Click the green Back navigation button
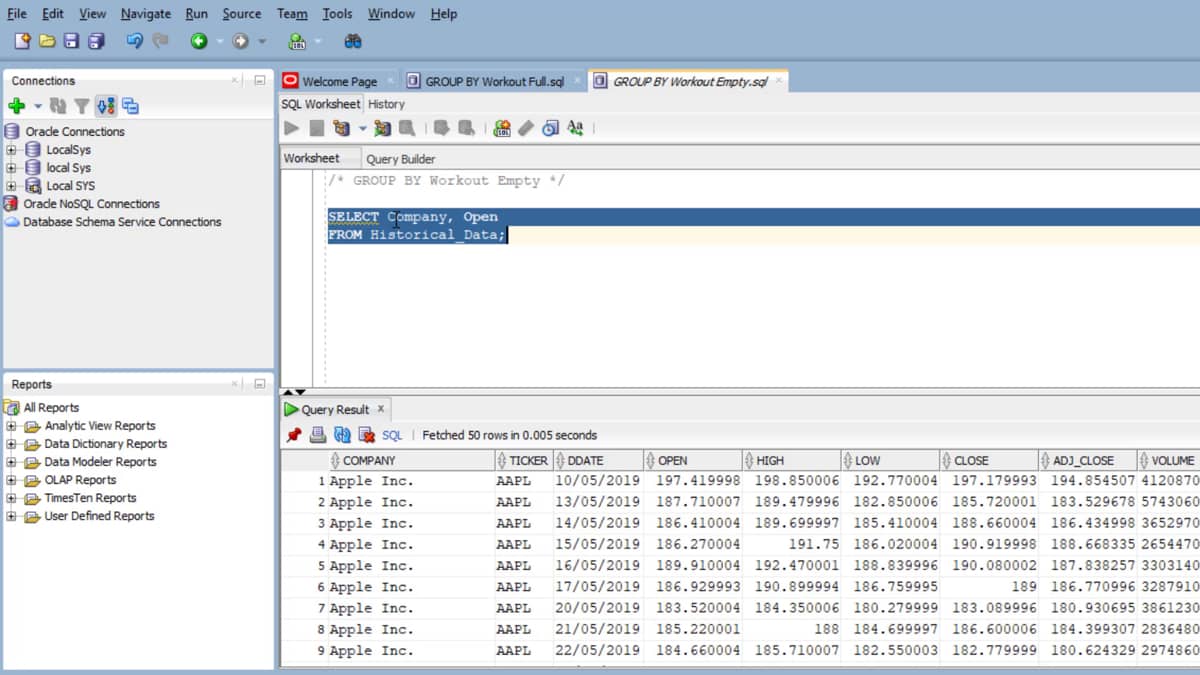This screenshot has width=1200, height=675. 199,41
